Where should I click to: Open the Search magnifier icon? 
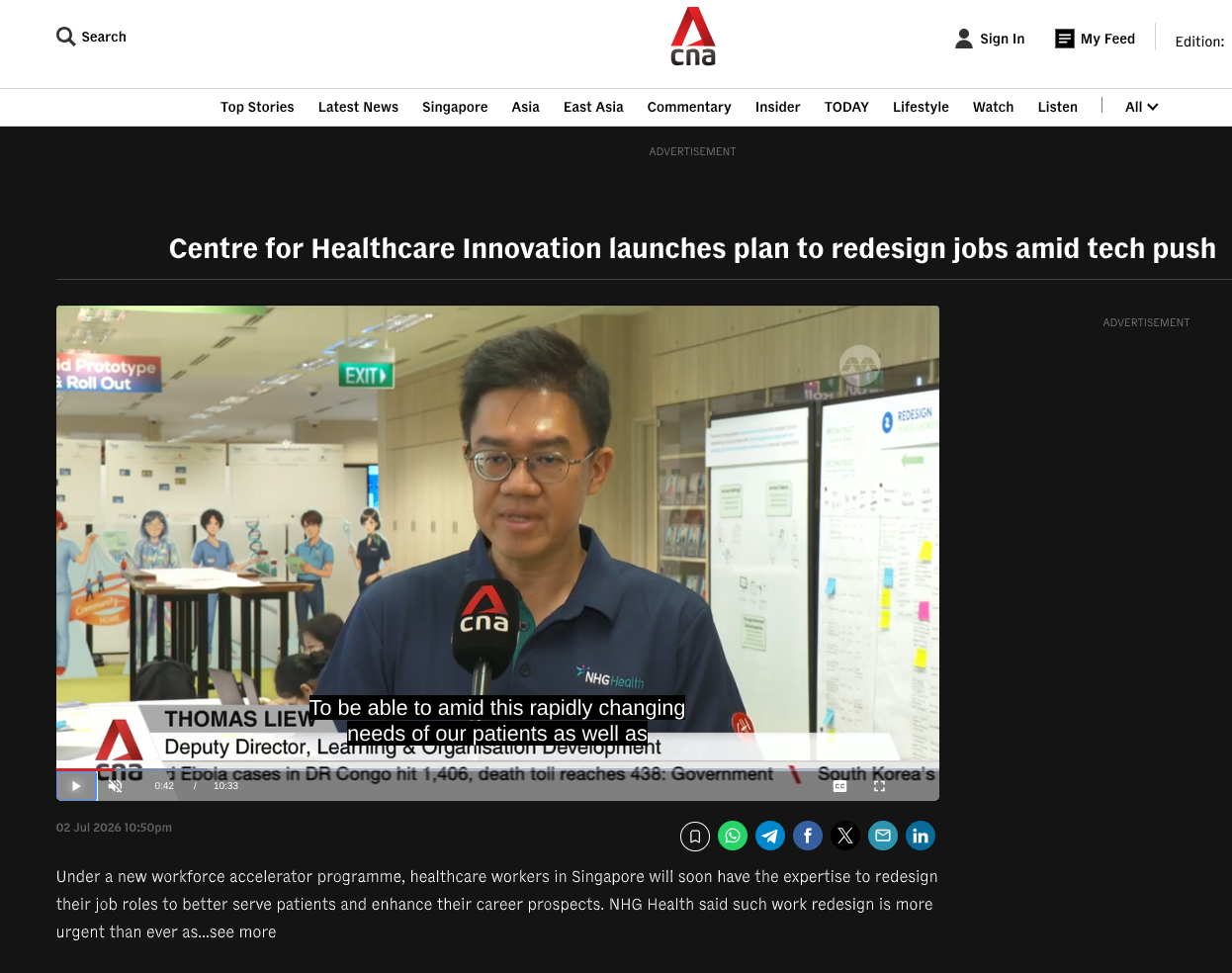point(66,37)
